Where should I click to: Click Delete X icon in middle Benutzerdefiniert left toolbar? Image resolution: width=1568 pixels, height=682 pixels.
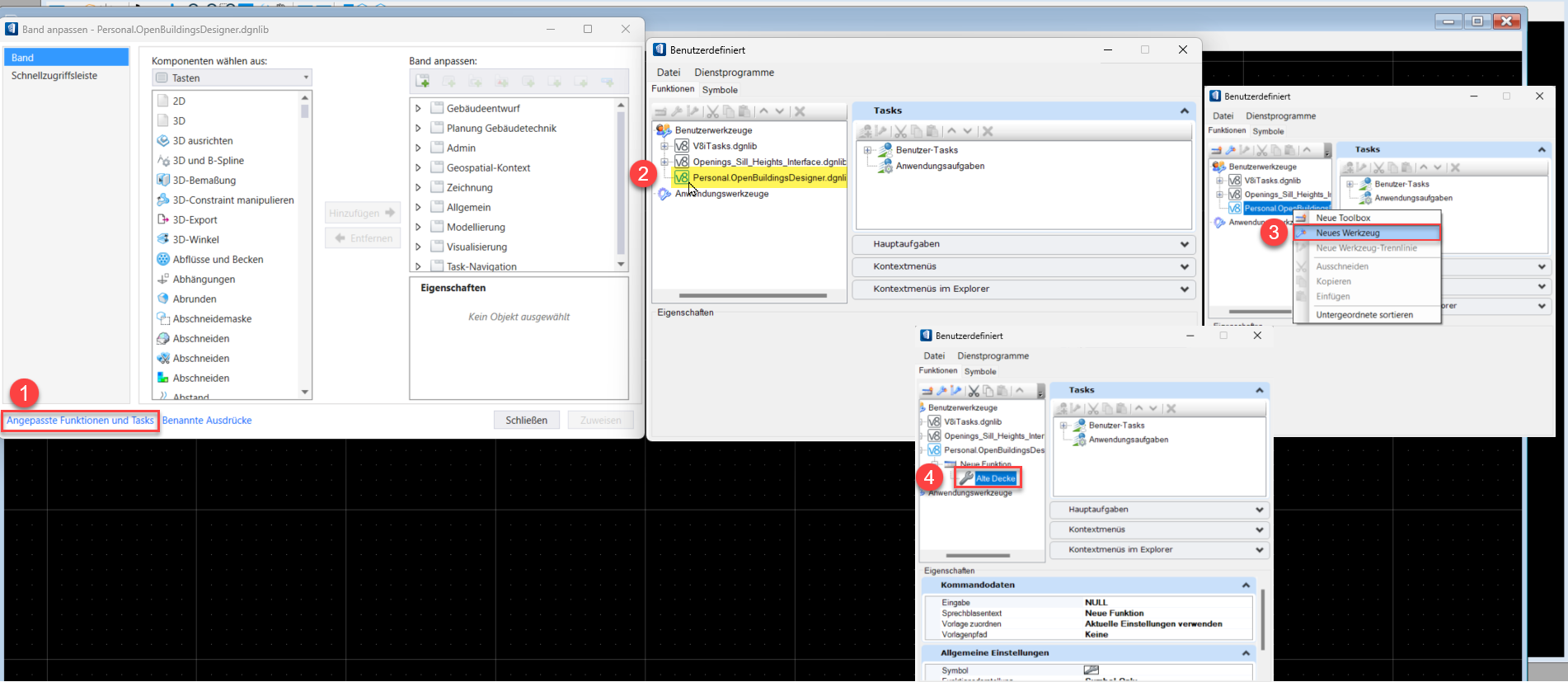pyautogui.click(x=800, y=111)
